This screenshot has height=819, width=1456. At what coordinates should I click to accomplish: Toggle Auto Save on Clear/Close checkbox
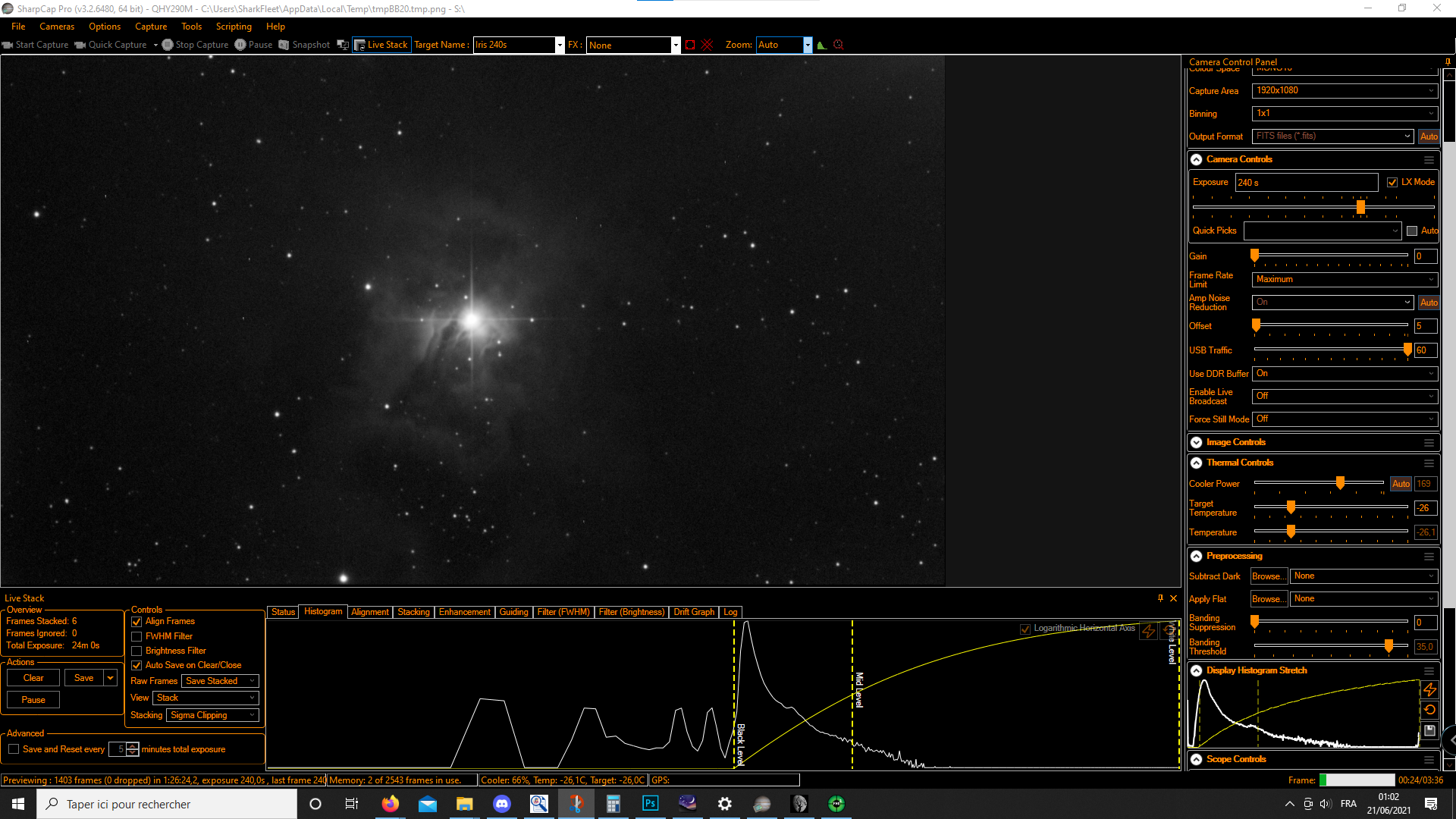point(136,666)
